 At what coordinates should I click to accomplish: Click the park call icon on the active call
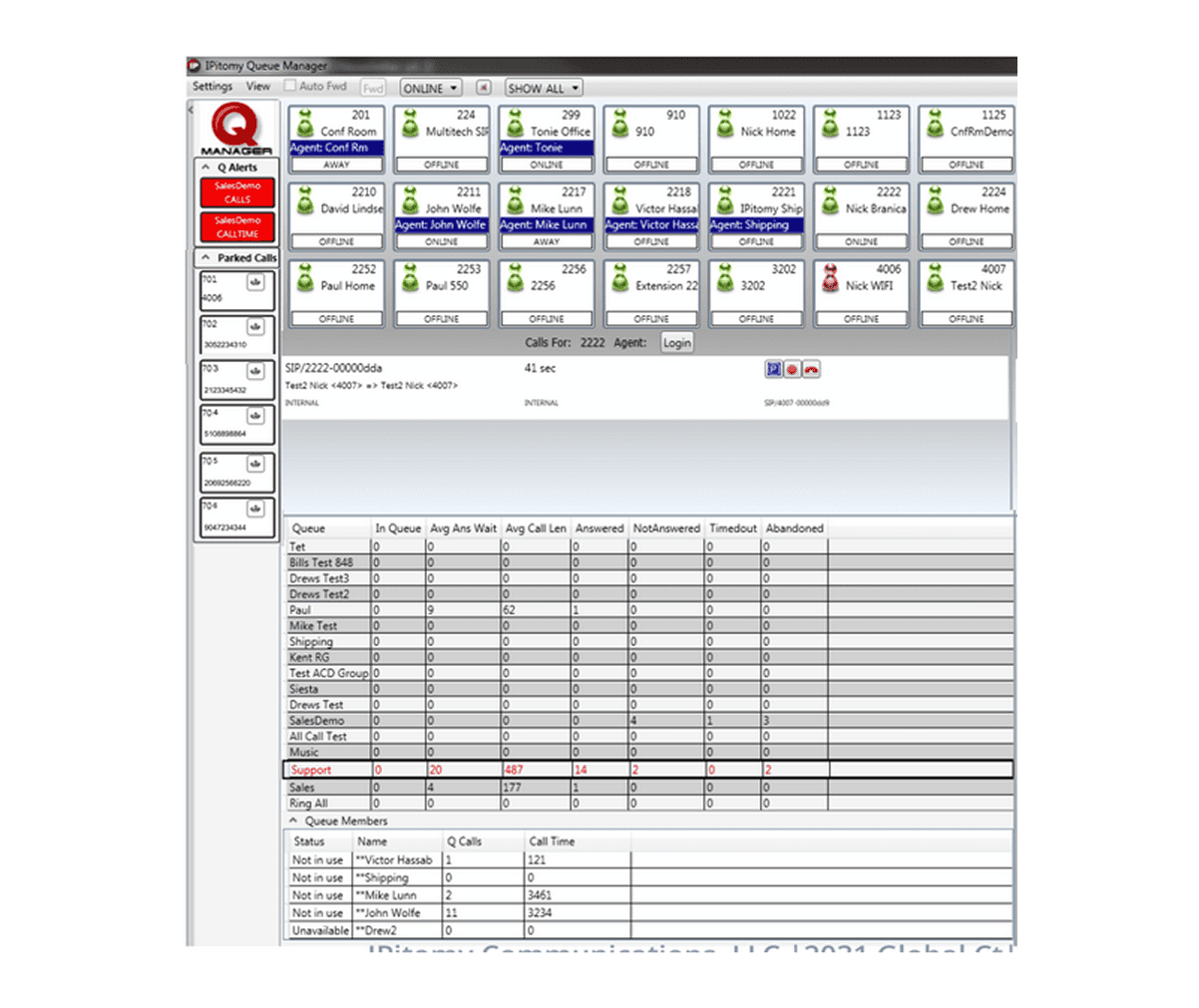[773, 370]
